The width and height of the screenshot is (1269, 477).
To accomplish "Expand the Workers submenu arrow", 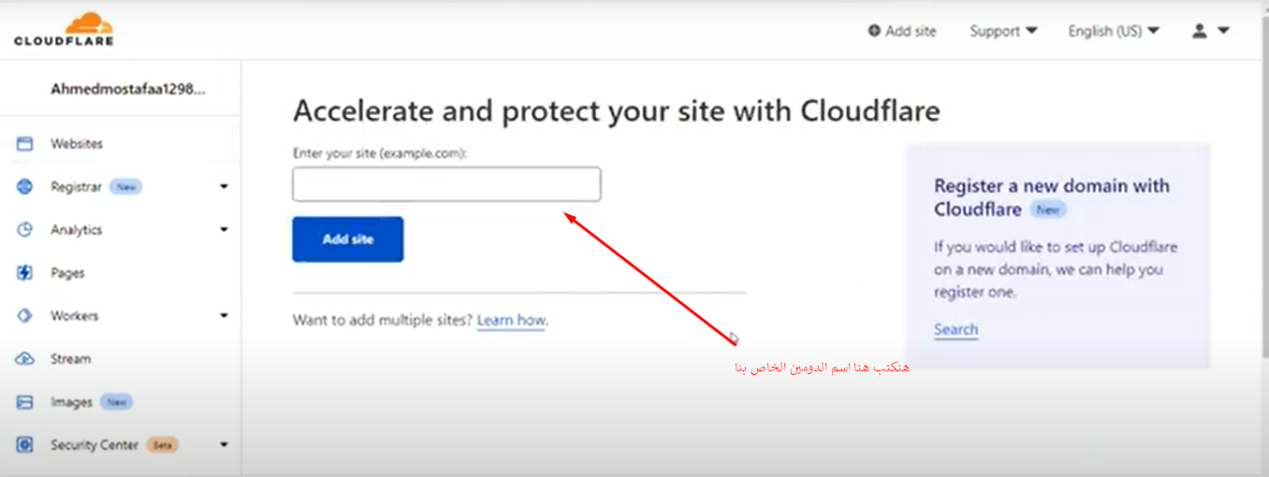I will tap(224, 316).
